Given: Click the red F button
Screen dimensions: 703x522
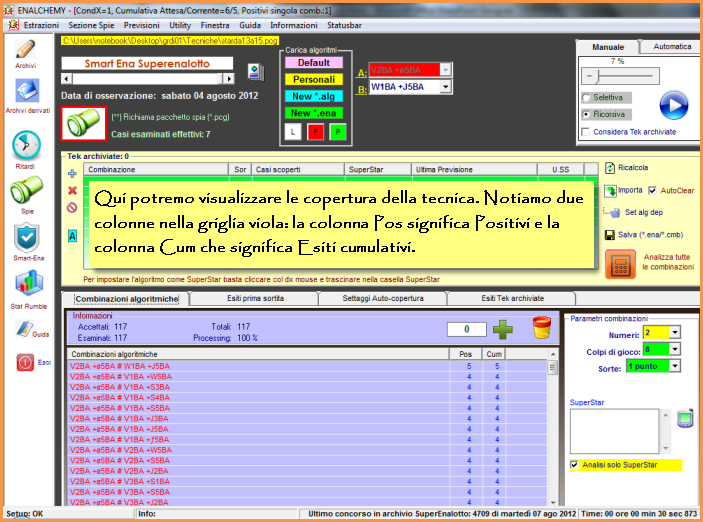Looking at the screenshot, I should (316, 132).
